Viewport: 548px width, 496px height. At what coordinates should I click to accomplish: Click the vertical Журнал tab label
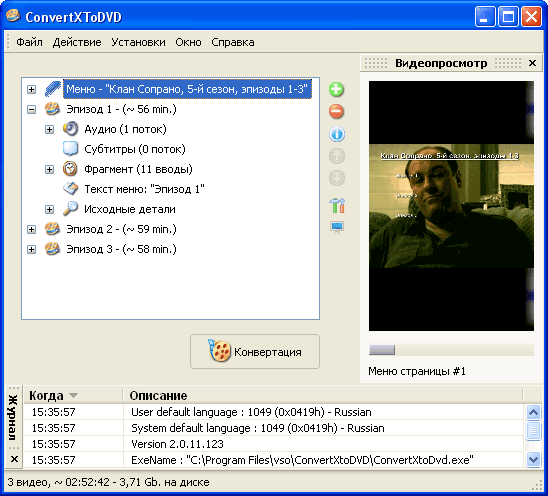(x=13, y=417)
